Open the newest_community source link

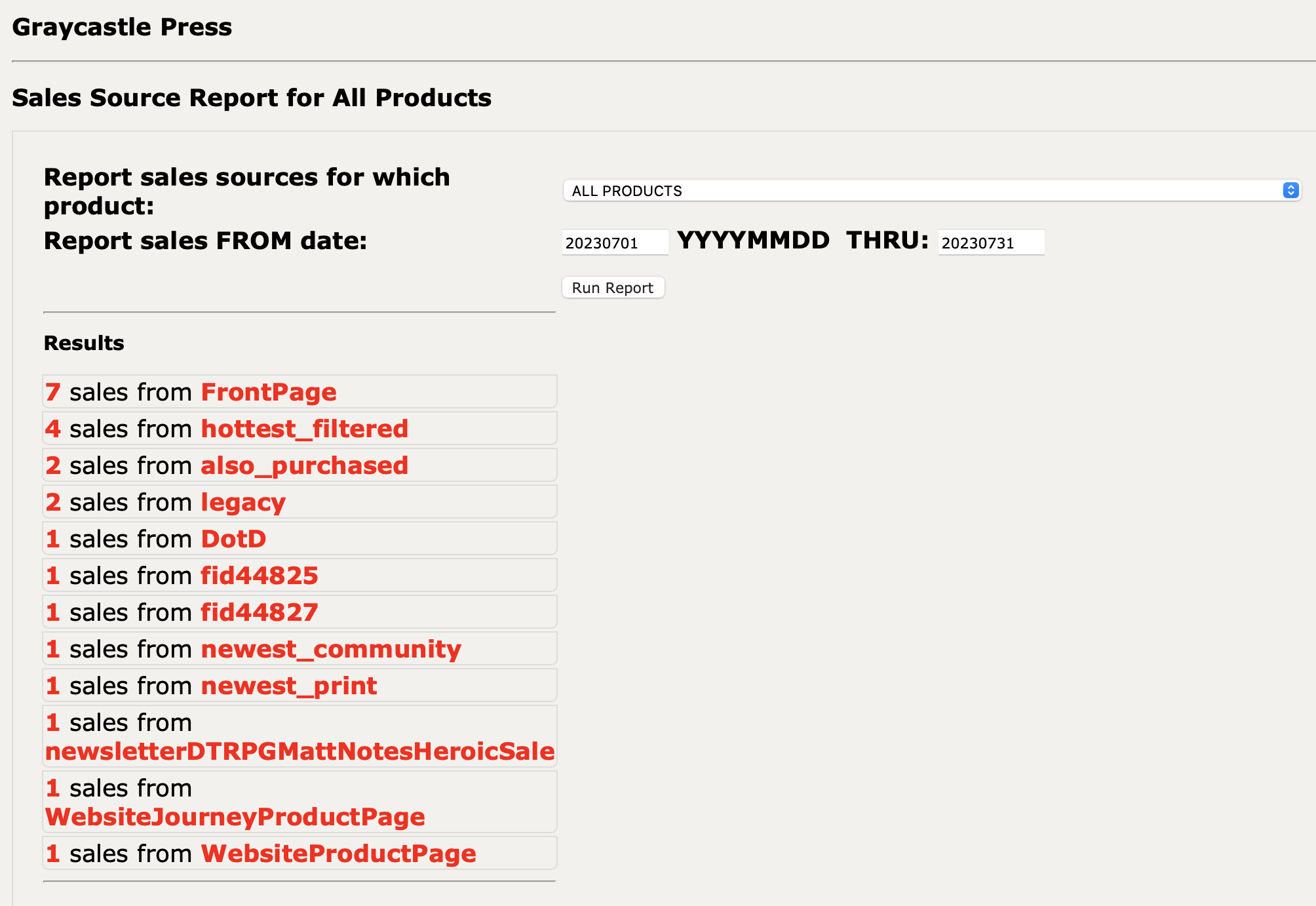331,649
